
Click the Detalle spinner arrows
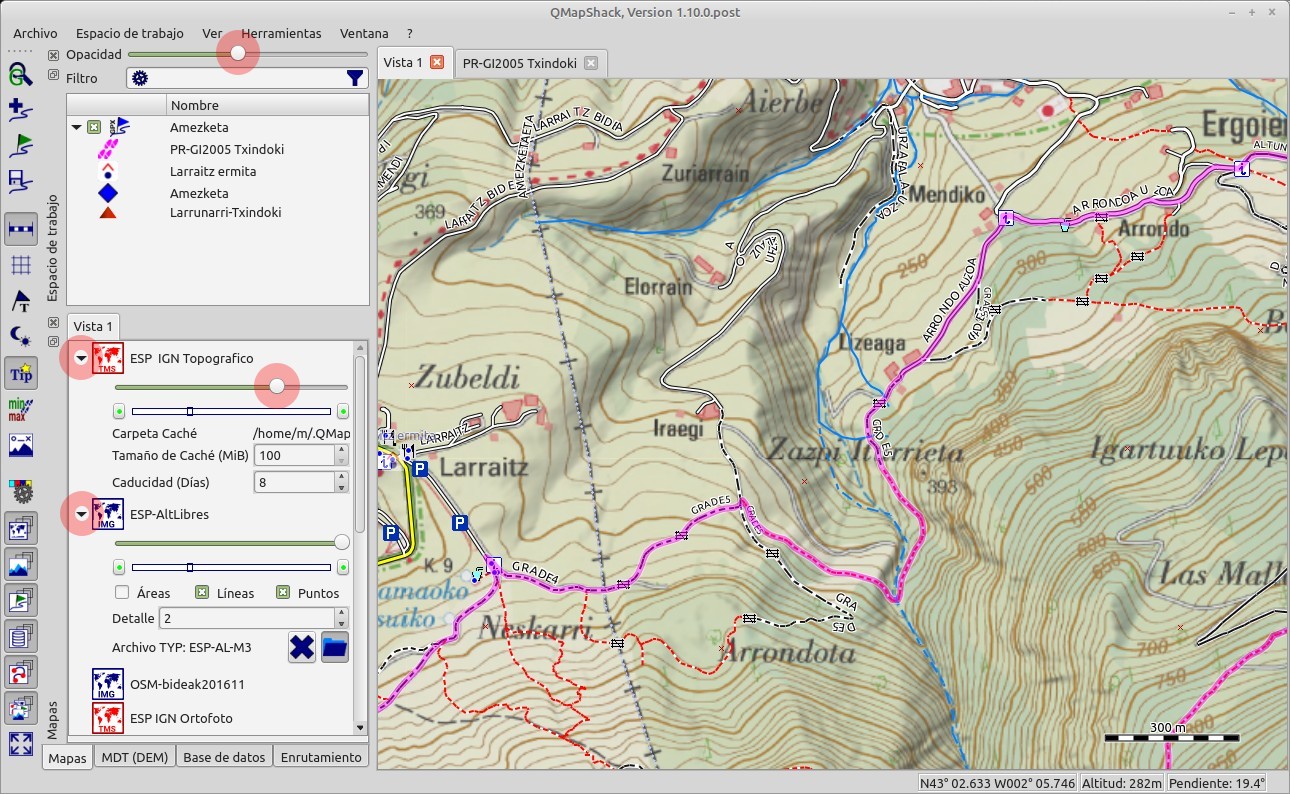click(x=341, y=618)
